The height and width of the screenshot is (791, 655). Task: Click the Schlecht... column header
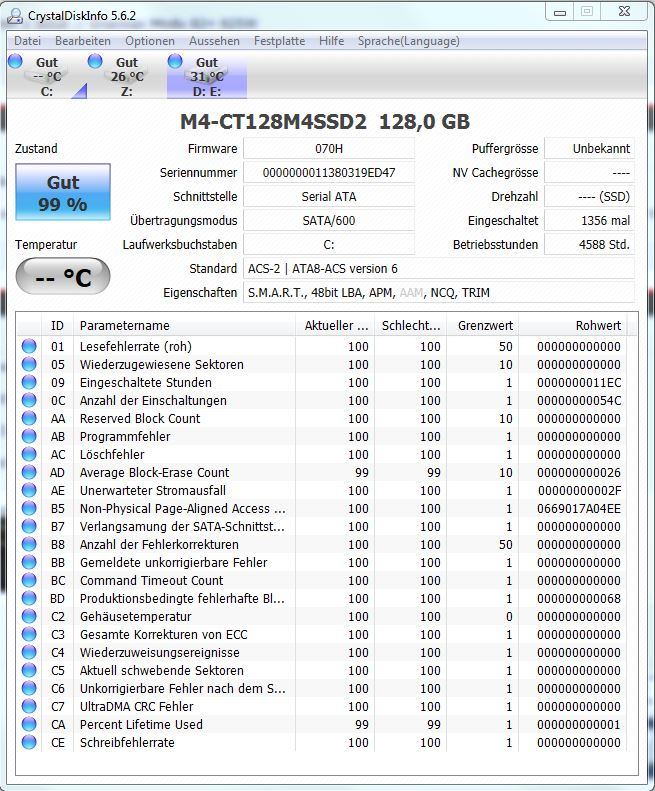pos(410,325)
